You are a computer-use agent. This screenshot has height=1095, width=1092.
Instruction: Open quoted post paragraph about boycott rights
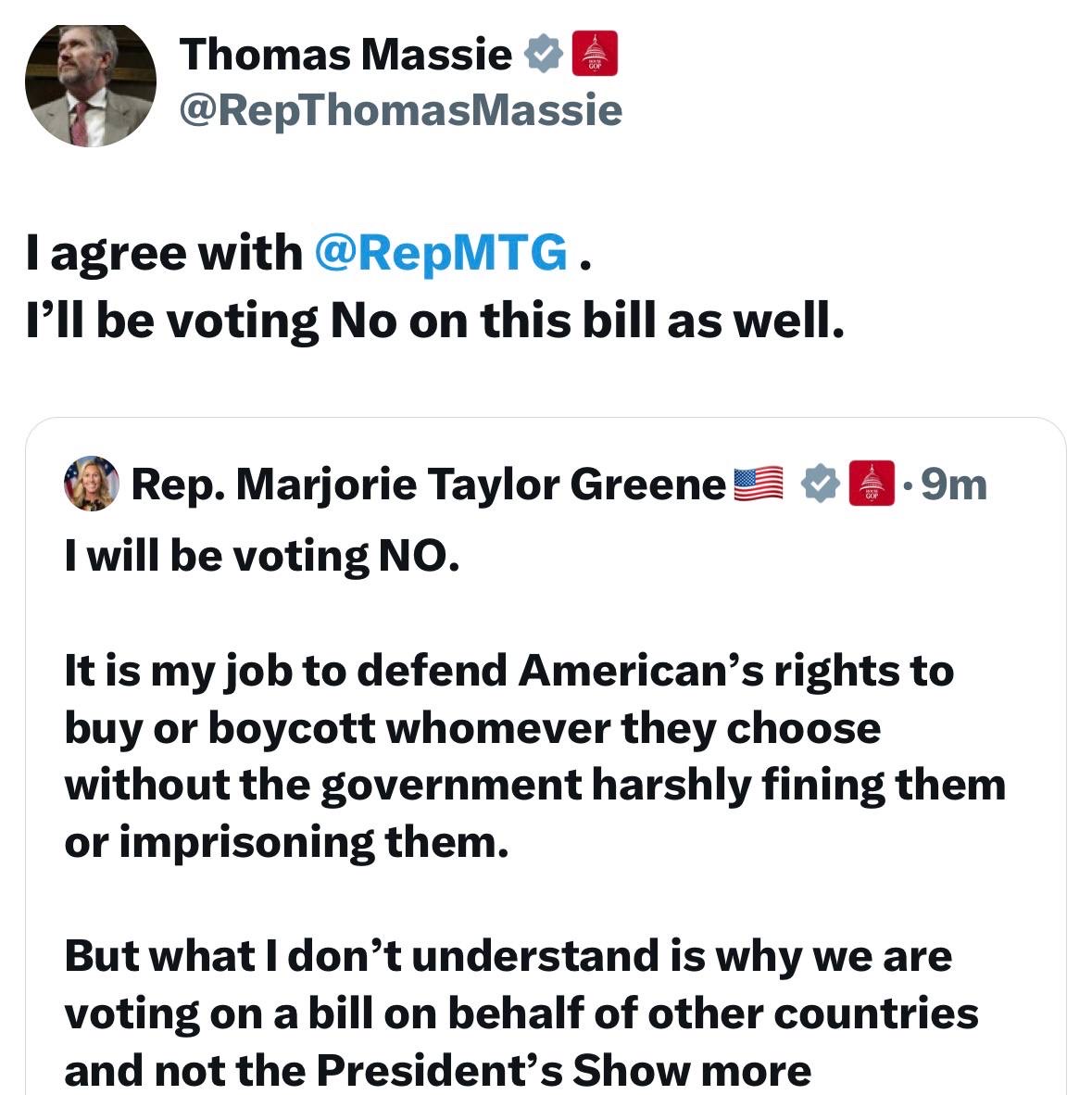click(534, 756)
